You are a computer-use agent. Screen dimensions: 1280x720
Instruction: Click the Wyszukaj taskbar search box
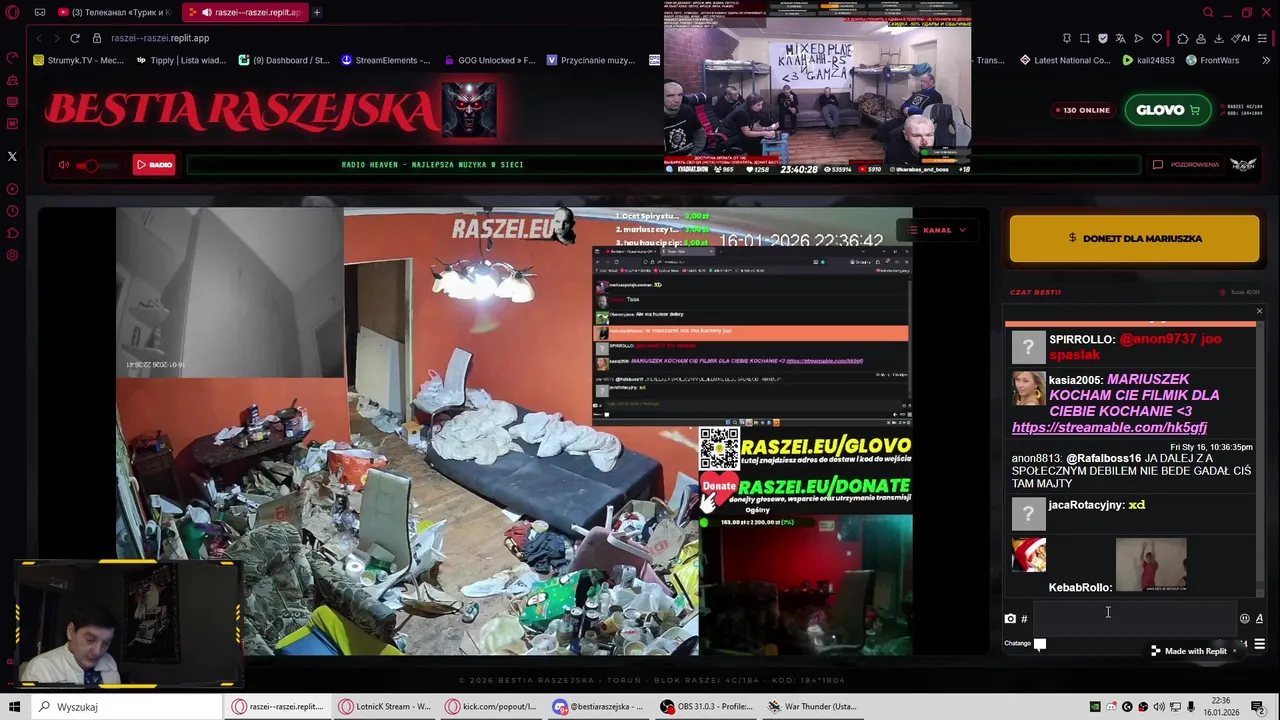(x=127, y=707)
